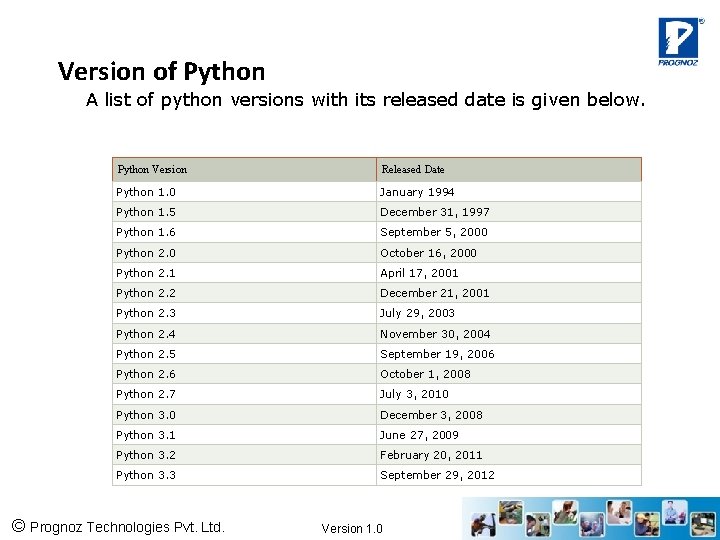Click the "December 31, 1997" date cell
The width and height of the screenshot is (720, 540).
coord(435,212)
